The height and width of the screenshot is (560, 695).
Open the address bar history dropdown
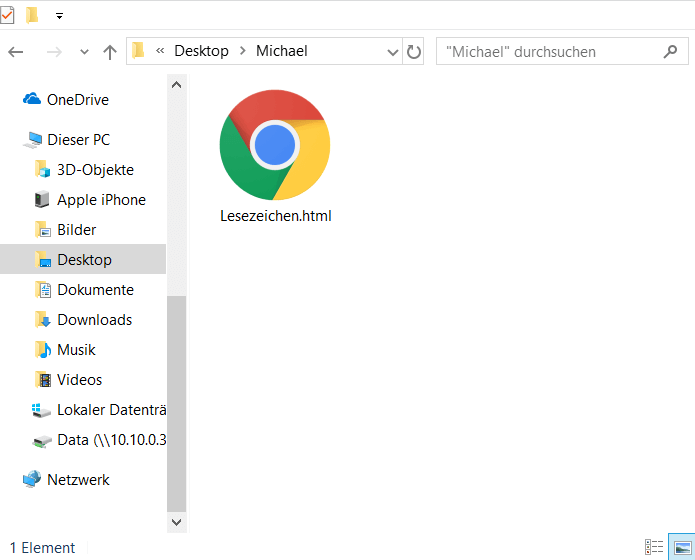coord(392,52)
